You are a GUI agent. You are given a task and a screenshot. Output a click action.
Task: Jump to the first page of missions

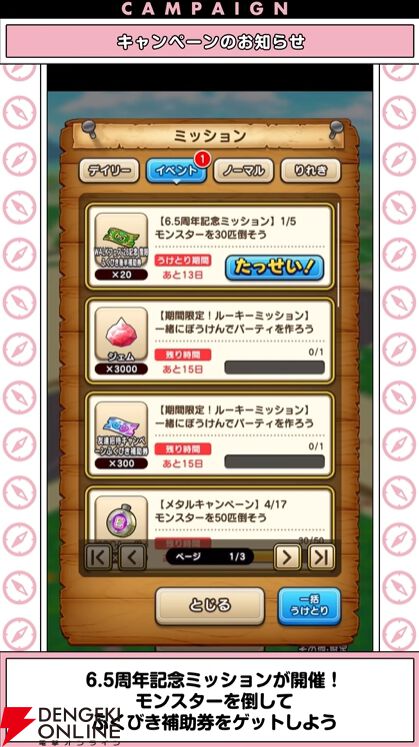pyautogui.click(x=98, y=556)
